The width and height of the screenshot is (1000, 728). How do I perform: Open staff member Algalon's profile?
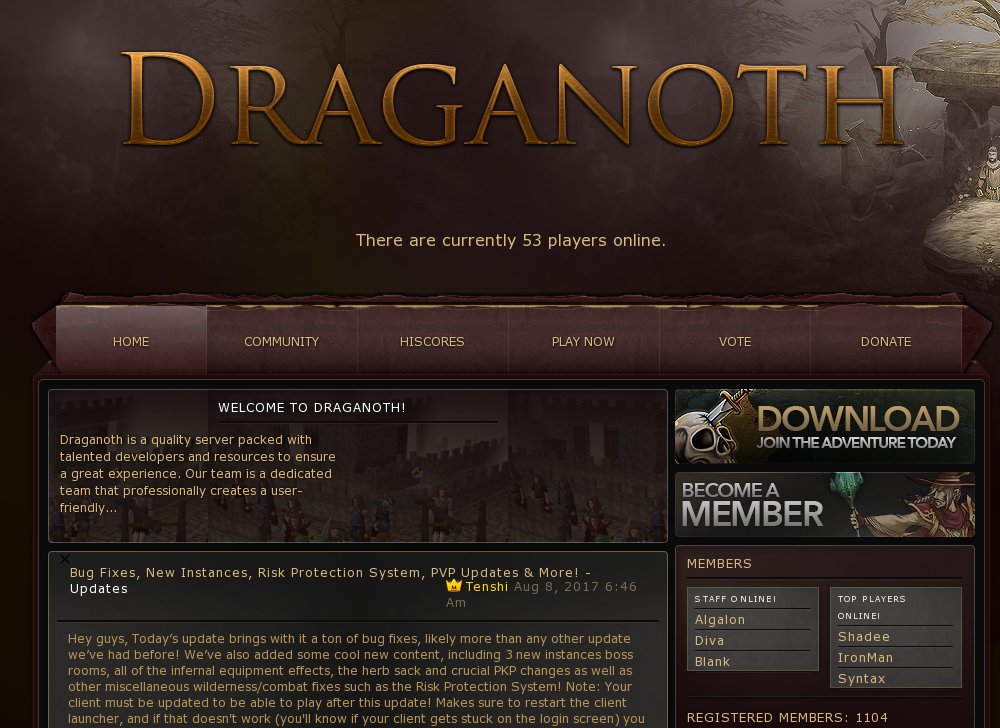pyautogui.click(x=719, y=620)
